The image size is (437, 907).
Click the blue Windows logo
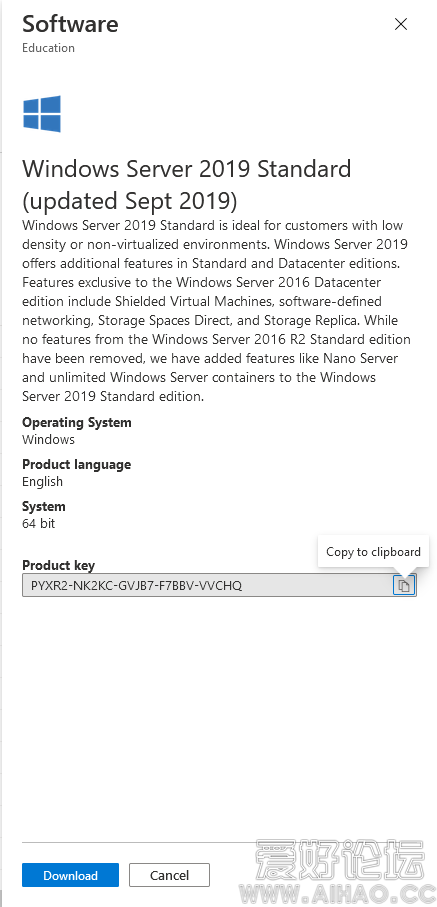point(42,114)
